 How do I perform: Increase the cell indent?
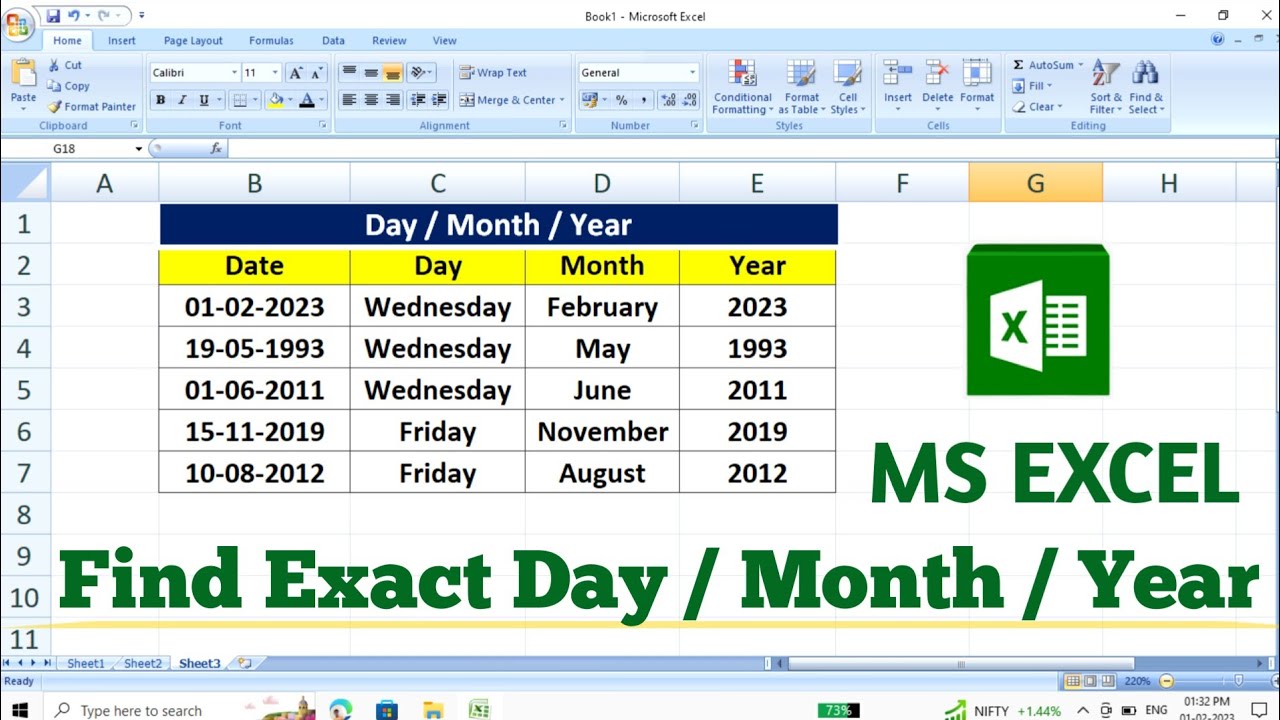439,100
